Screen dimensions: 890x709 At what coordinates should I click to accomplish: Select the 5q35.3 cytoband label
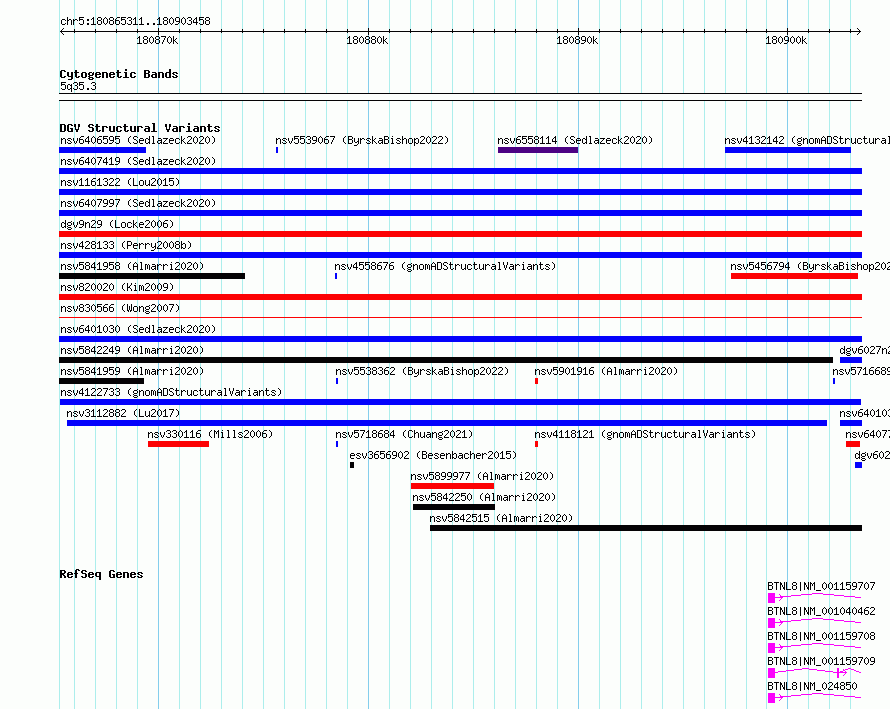click(x=78, y=86)
